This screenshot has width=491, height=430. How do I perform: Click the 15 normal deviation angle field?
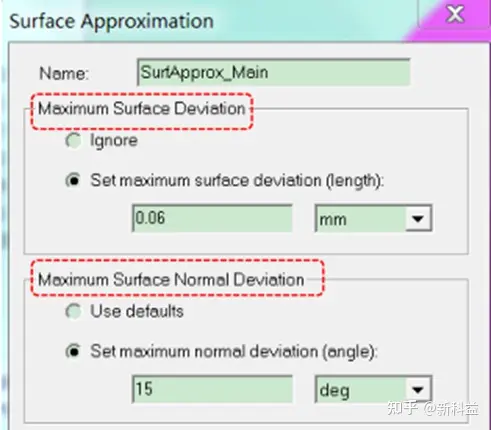coord(212,389)
